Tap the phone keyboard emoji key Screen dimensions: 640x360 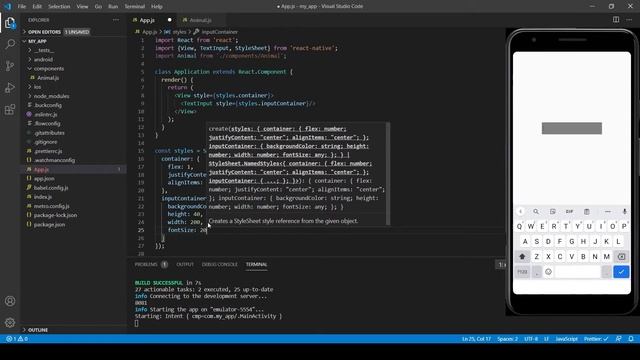[x=549, y=272]
